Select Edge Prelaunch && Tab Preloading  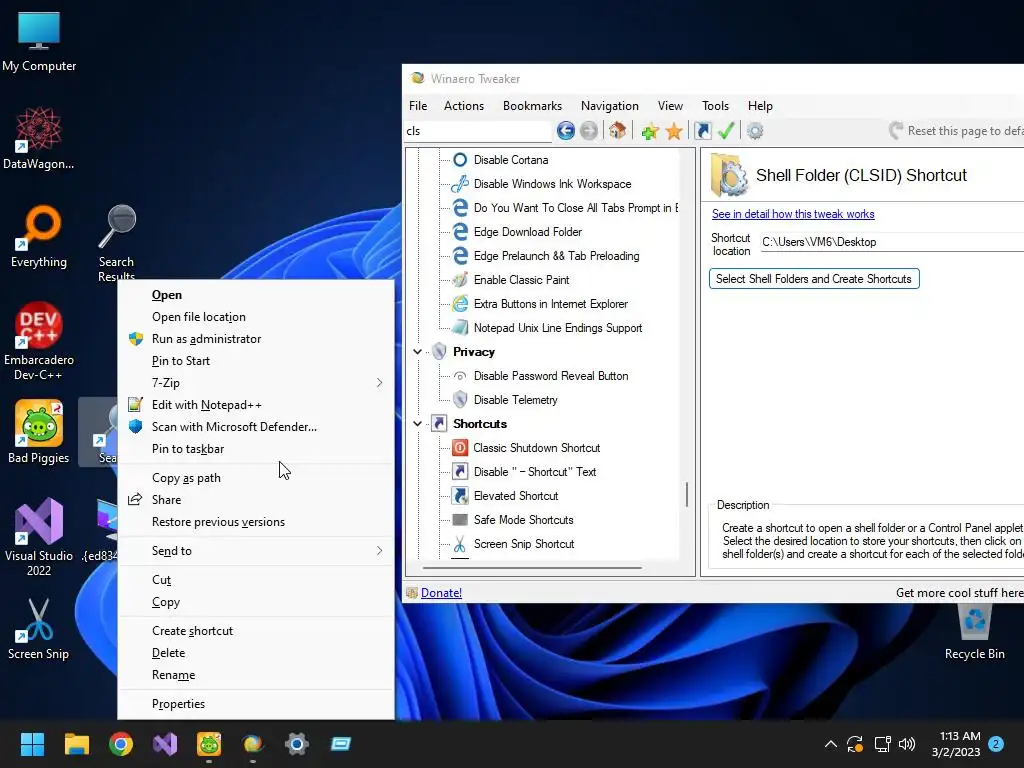[x=556, y=256]
